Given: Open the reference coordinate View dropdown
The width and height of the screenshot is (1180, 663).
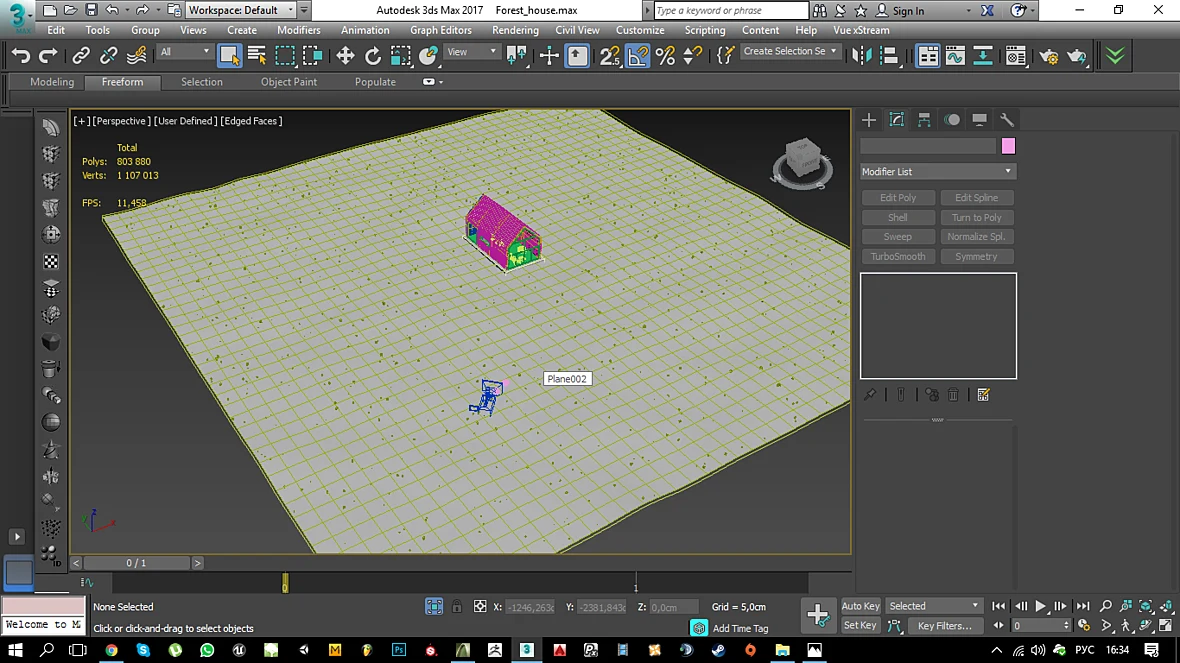Looking at the screenshot, I should (x=472, y=52).
